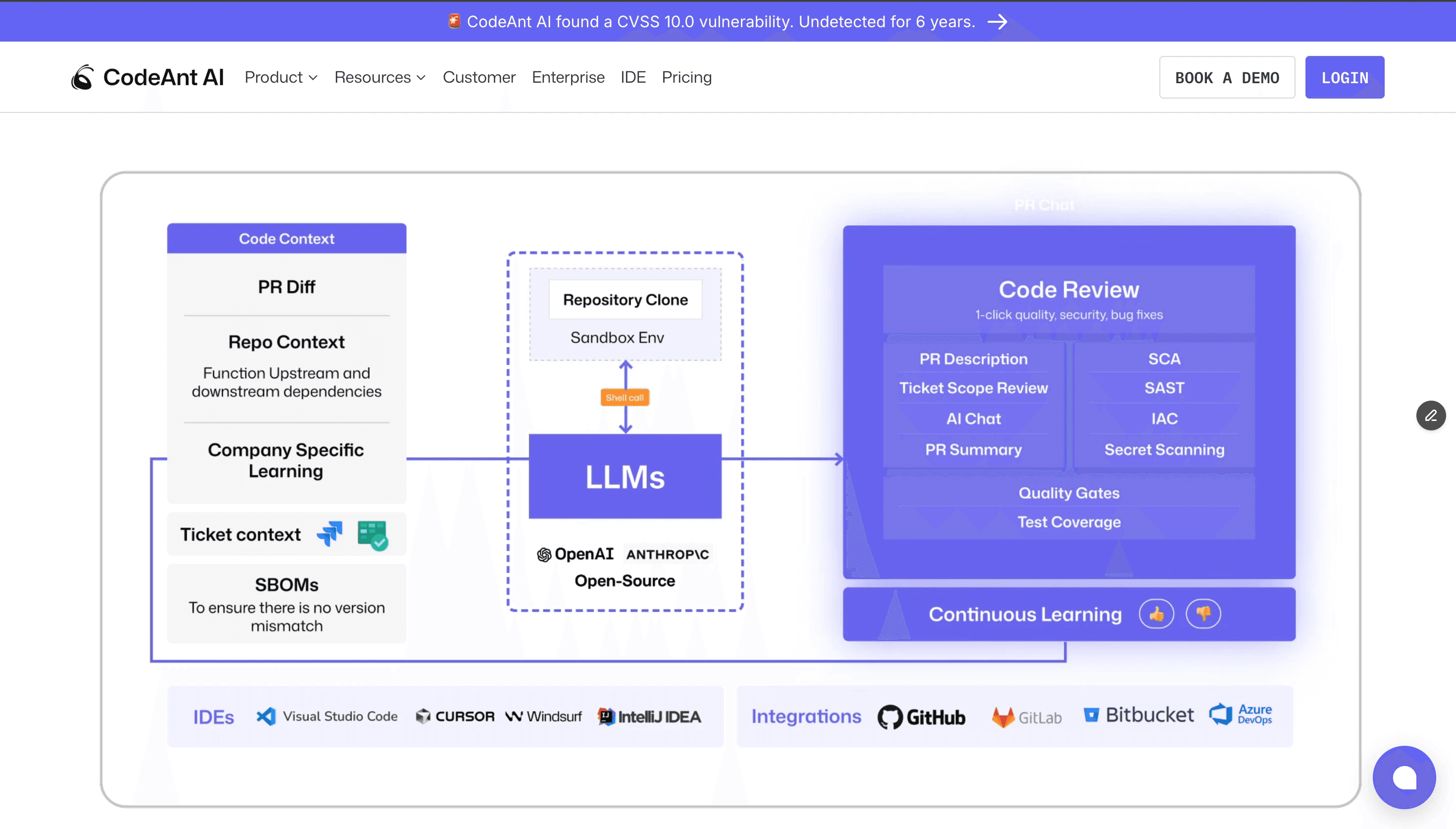This screenshot has width=1456, height=829.
Task: Click the thumbs up feedback icon
Action: coord(1156,614)
